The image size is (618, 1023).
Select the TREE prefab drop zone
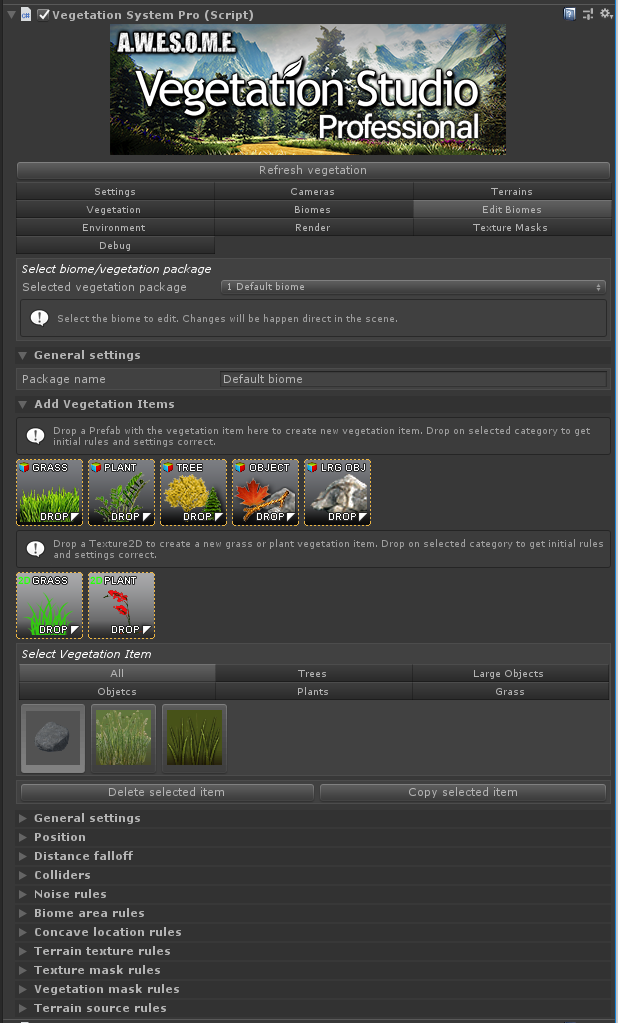[x=193, y=493]
